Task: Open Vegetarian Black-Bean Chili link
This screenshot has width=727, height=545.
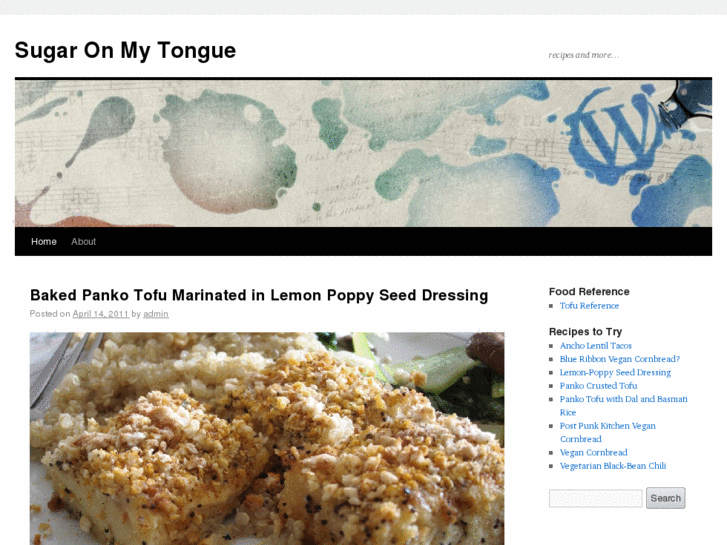Action: (x=613, y=466)
